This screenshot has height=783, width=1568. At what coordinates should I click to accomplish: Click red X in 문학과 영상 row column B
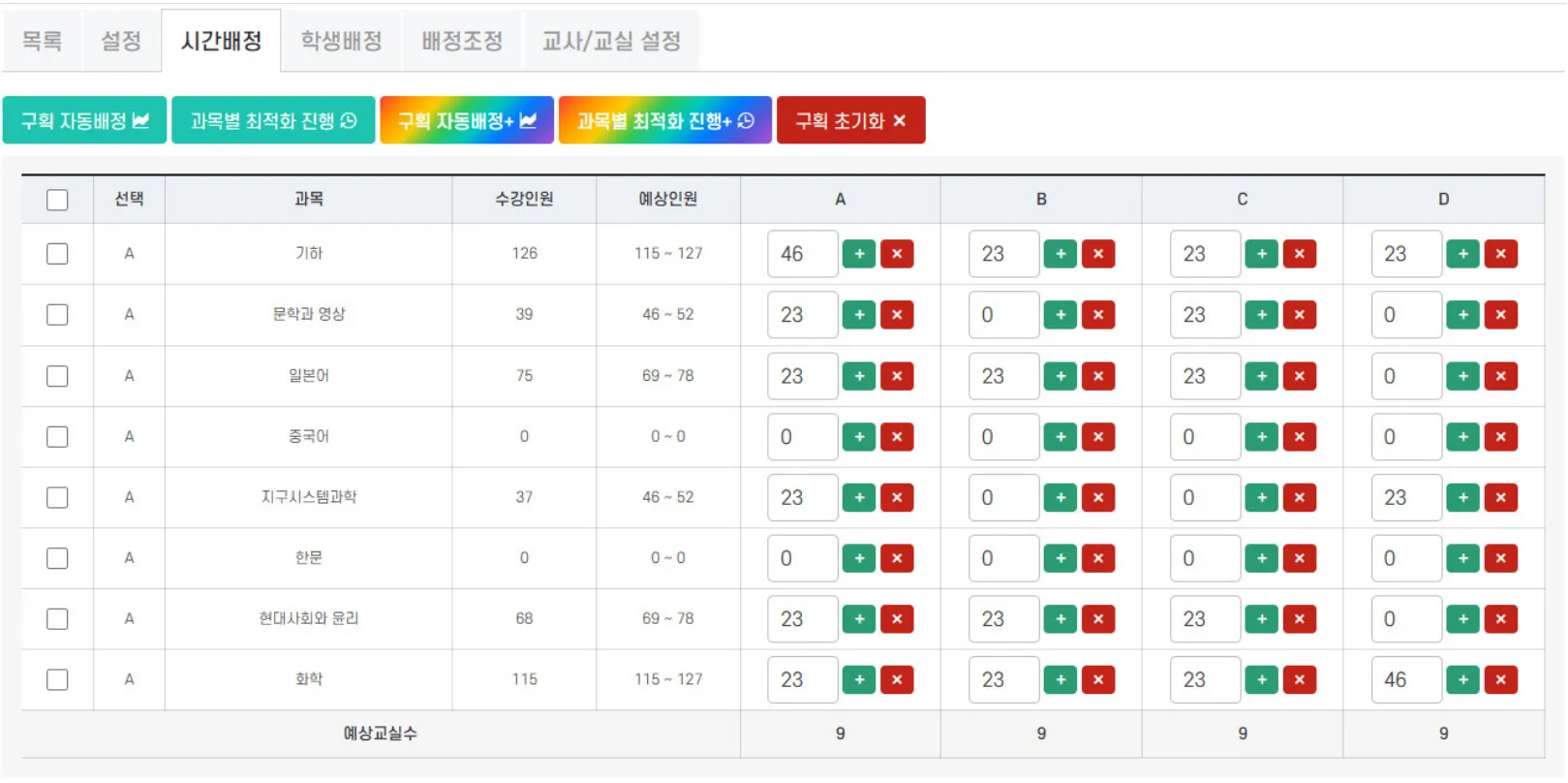click(x=1098, y=315)
